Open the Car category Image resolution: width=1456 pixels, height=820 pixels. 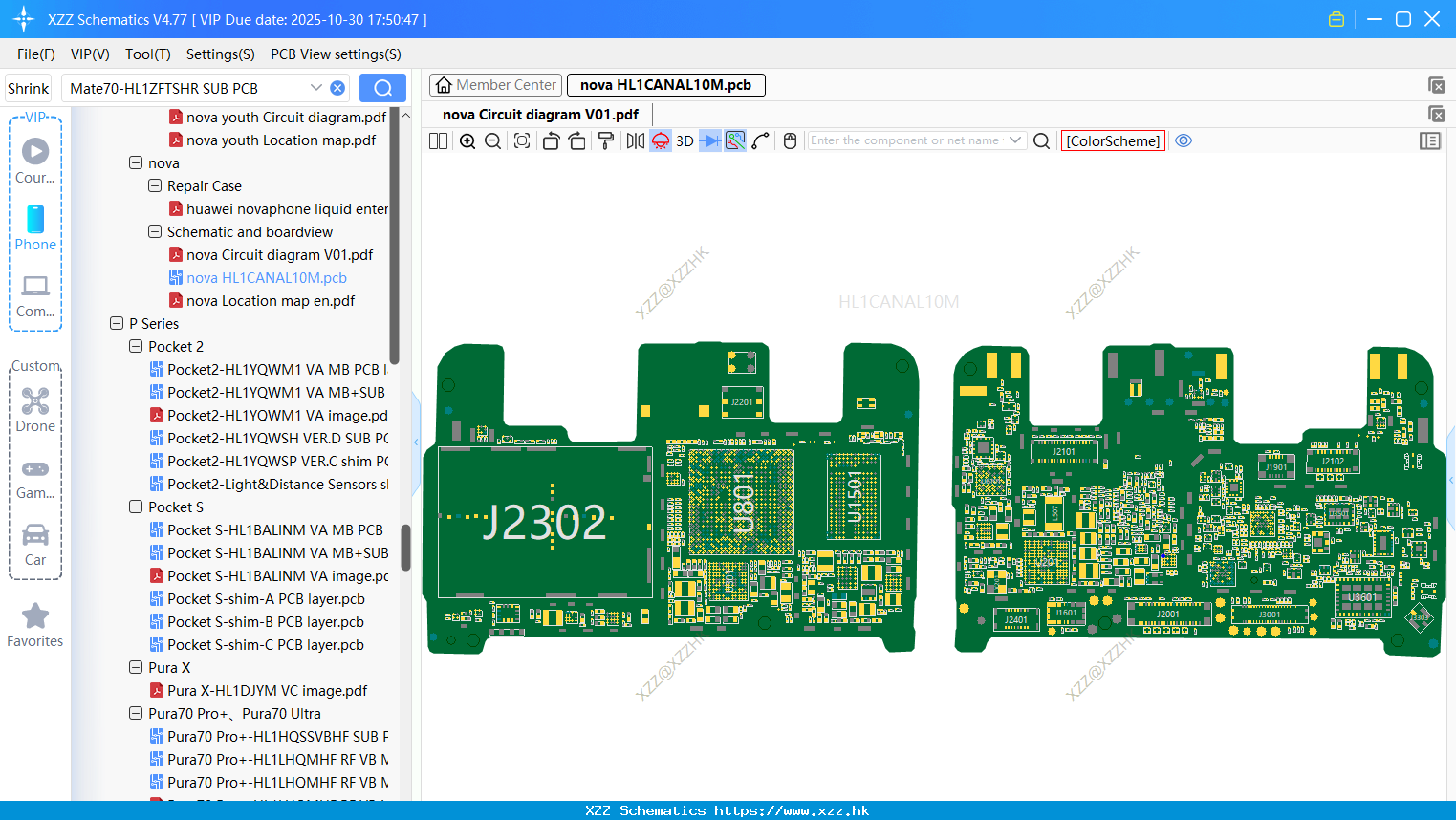(35, 545)
